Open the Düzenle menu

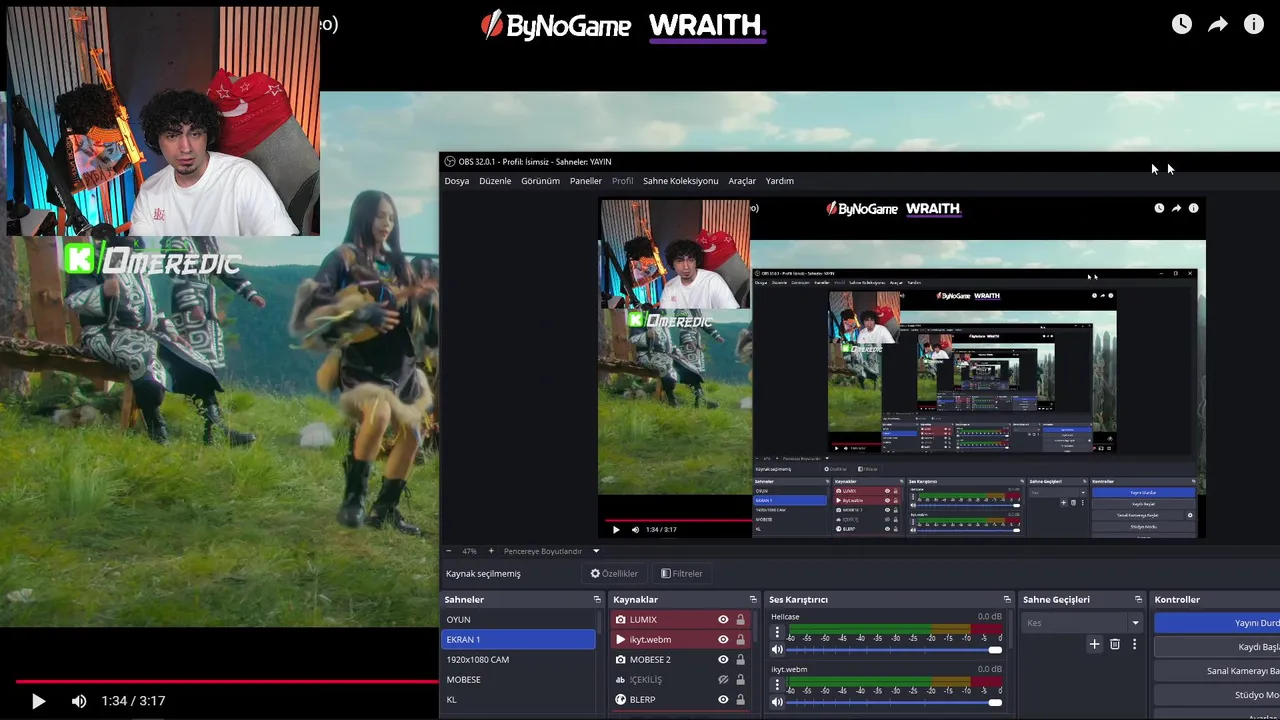[495, 181]
